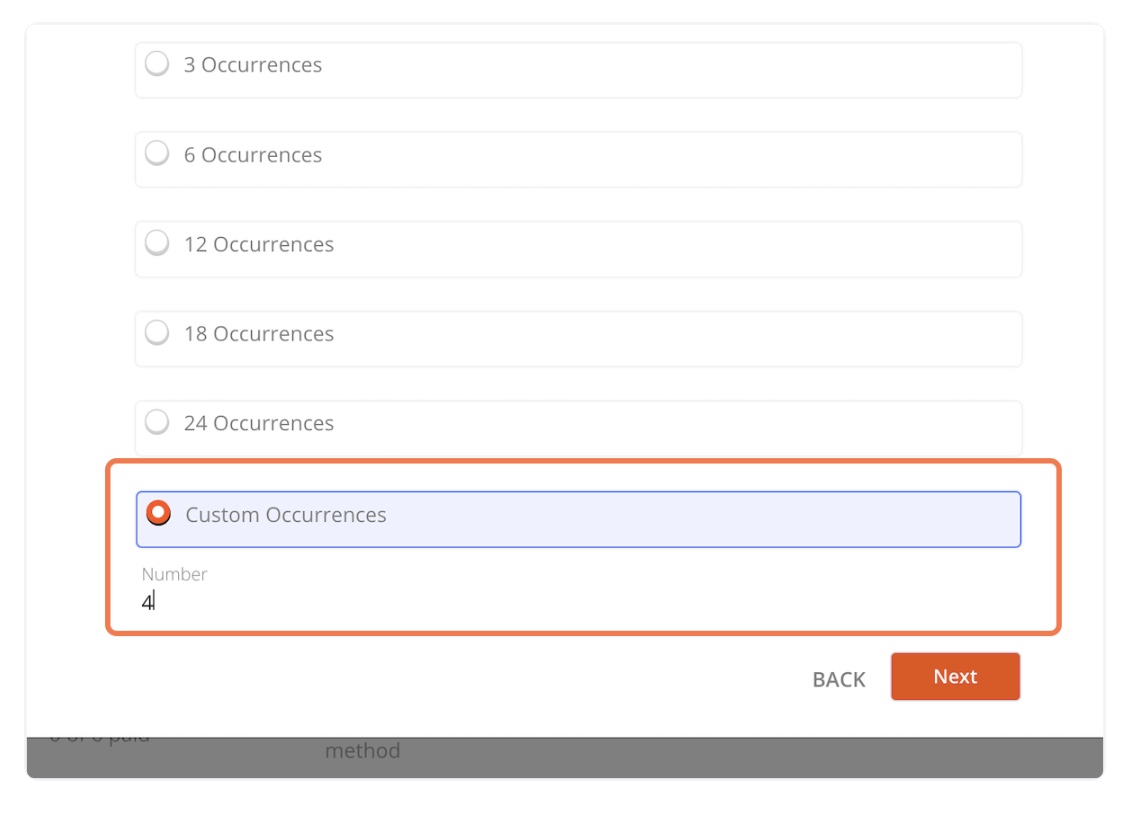Go back using the BACK button
Screen dimensions: 1132x816
pyautogui.click(x=838, y=679)
